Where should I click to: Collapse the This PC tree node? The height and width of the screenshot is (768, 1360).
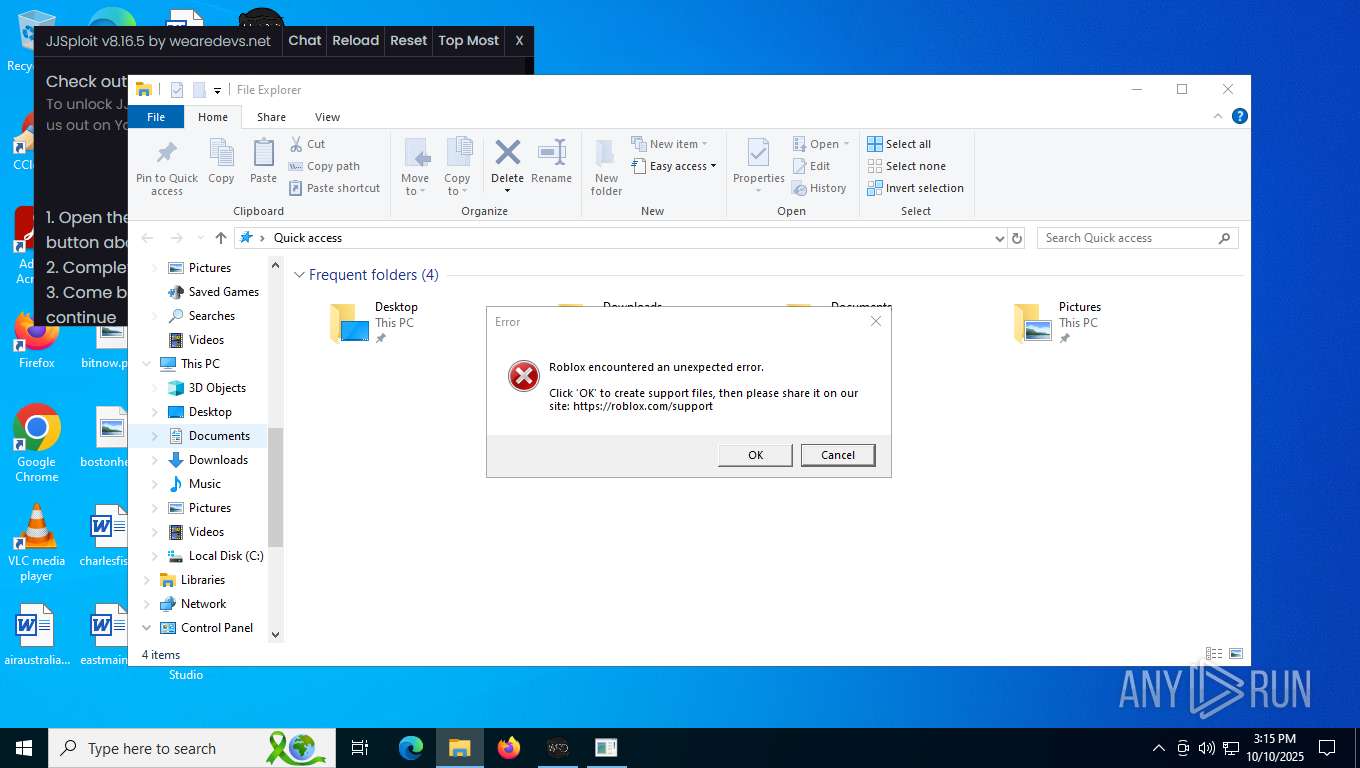tap(146, 364)
